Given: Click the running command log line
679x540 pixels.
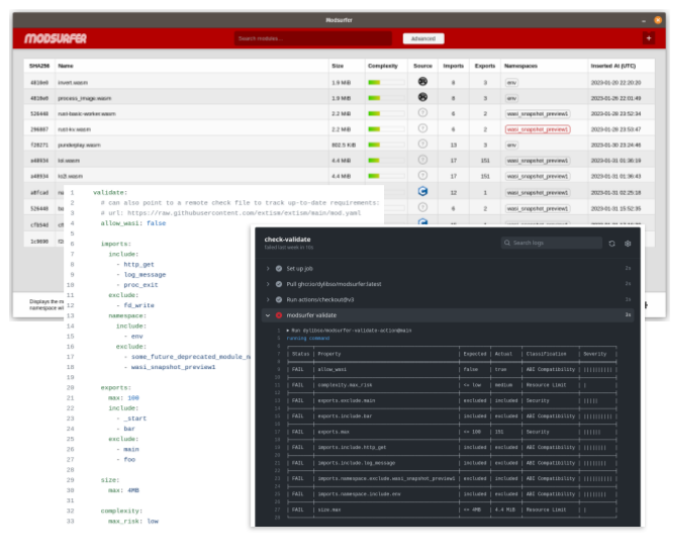Looking at the screenshot, I should [x=308, y=338].
